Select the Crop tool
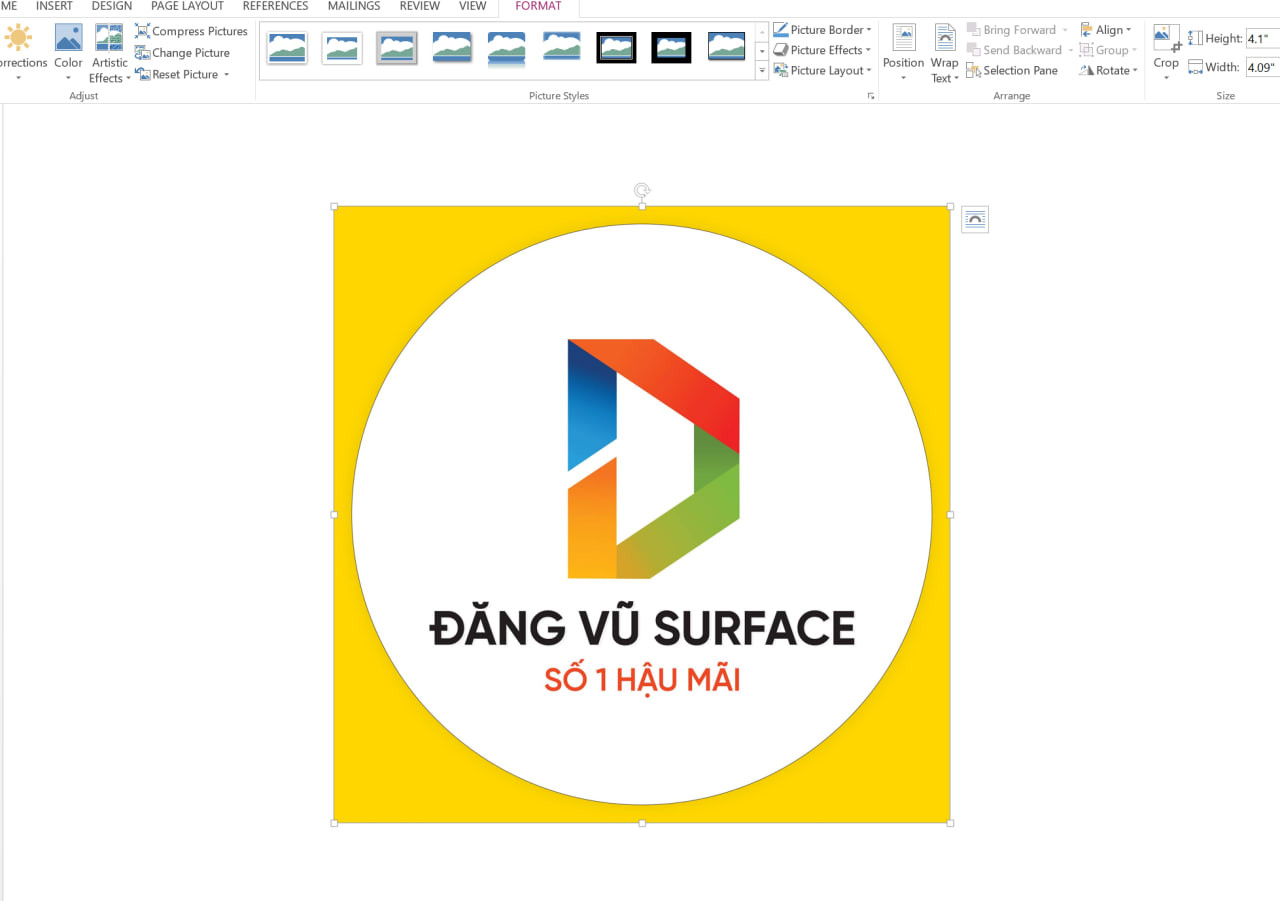Viewport: 1280px width, 901px height. (1165, 52)
